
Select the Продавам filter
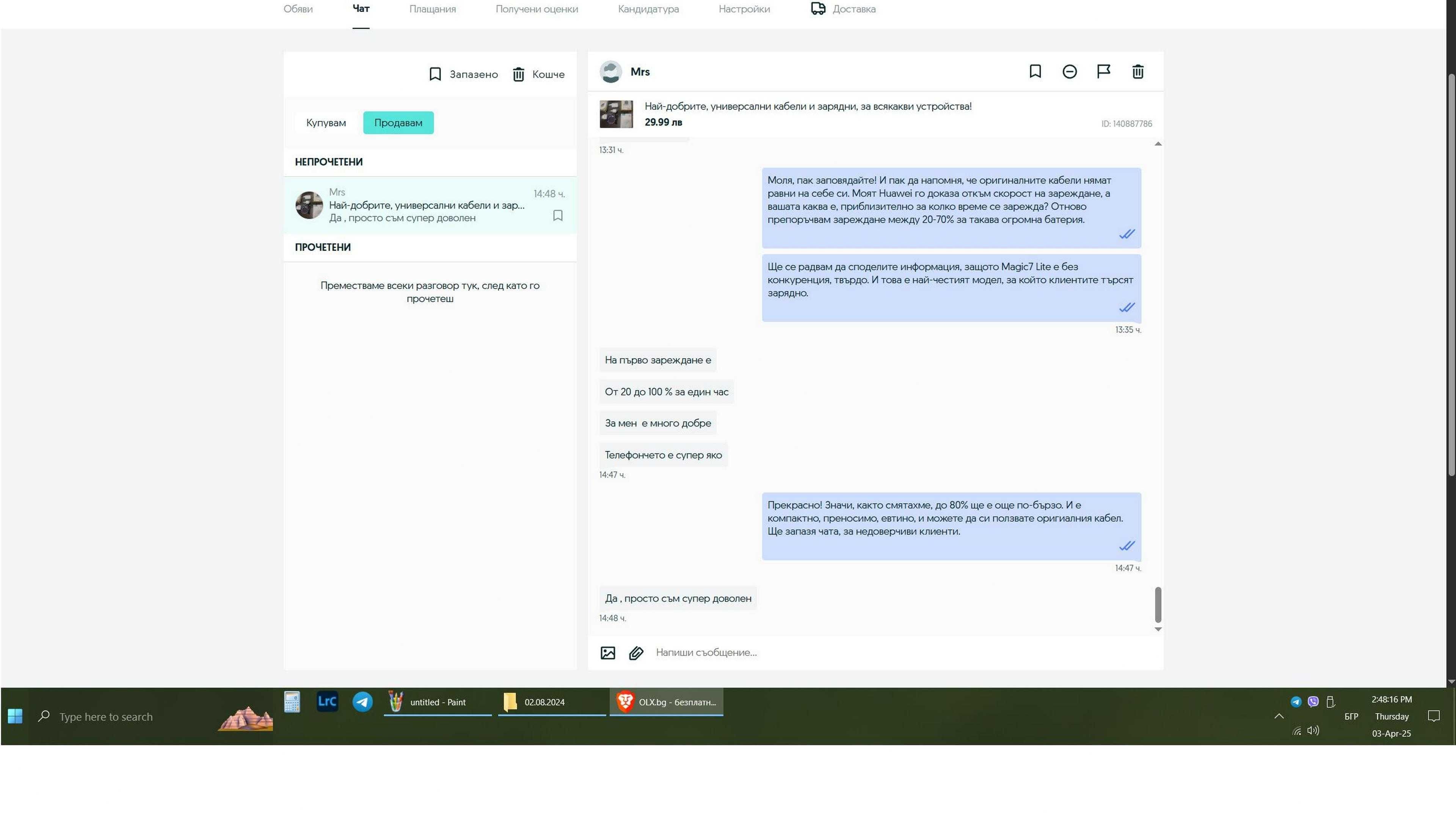pos(398,122)
